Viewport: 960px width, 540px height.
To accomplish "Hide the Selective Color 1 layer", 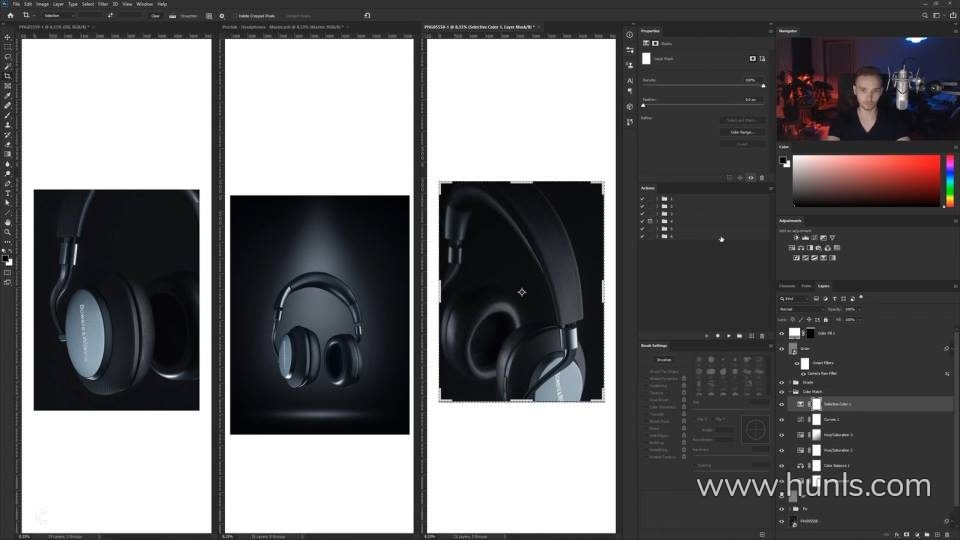I will 781,404.
